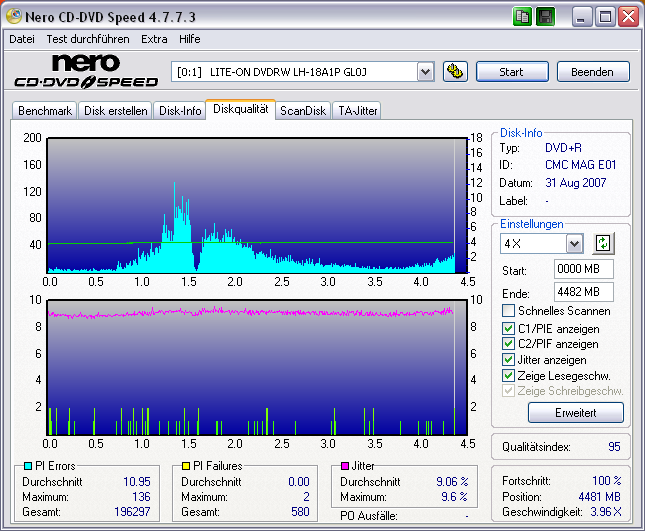Open the Extra menu
The width and height of the screenshot is (645, 531).
click(154, 39)
